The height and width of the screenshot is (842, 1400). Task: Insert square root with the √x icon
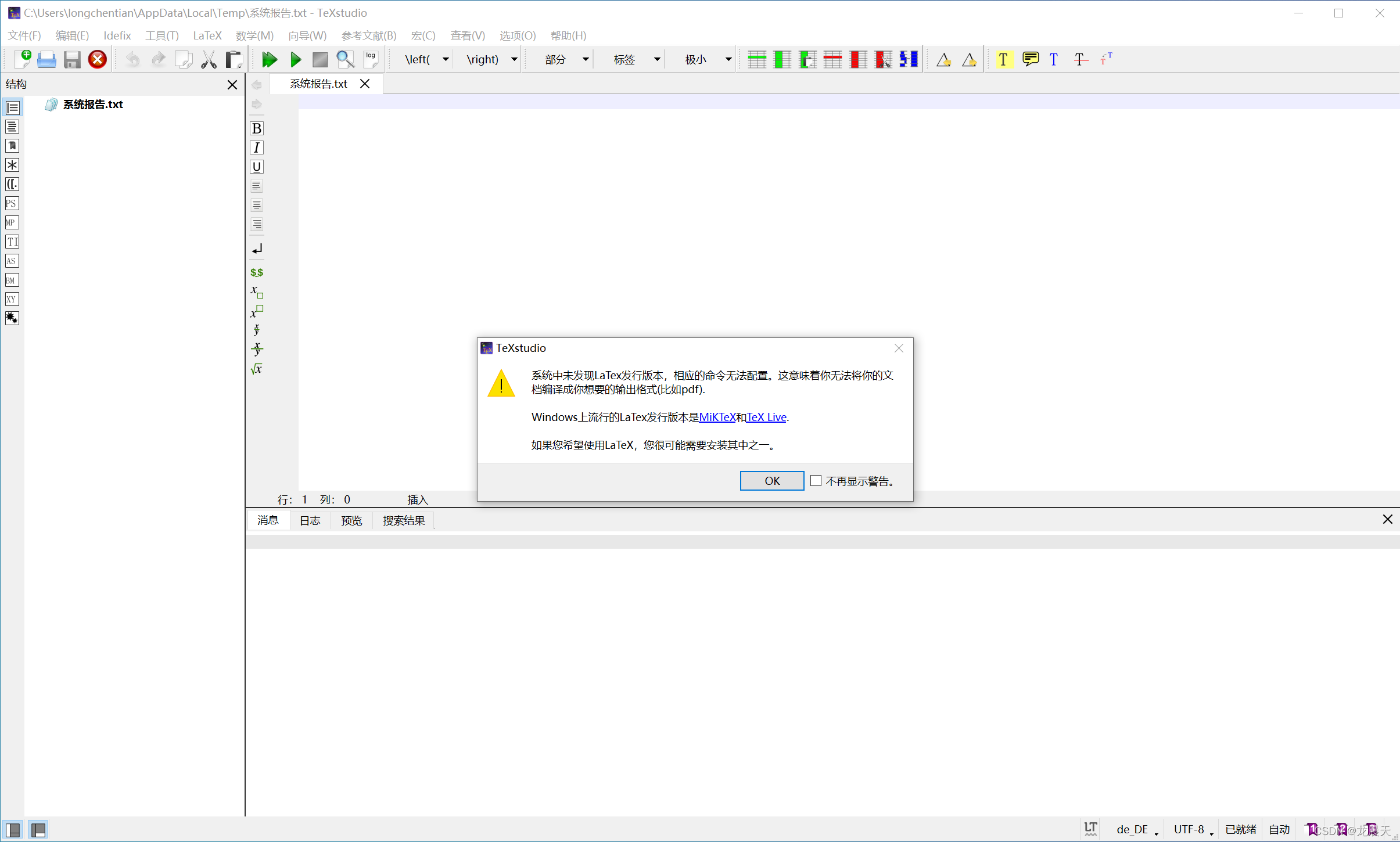[x=257, y=369]
